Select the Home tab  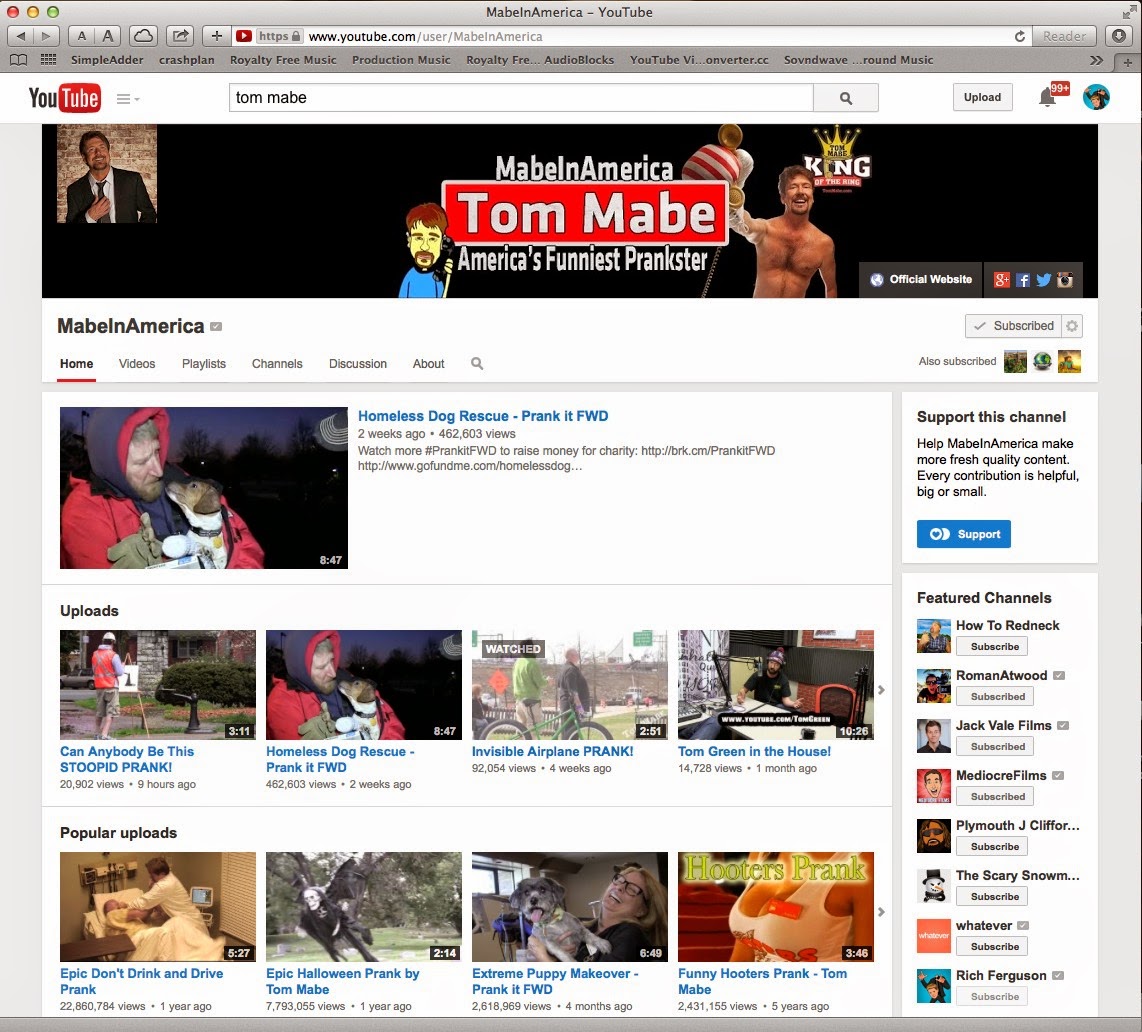coord(76,363)
